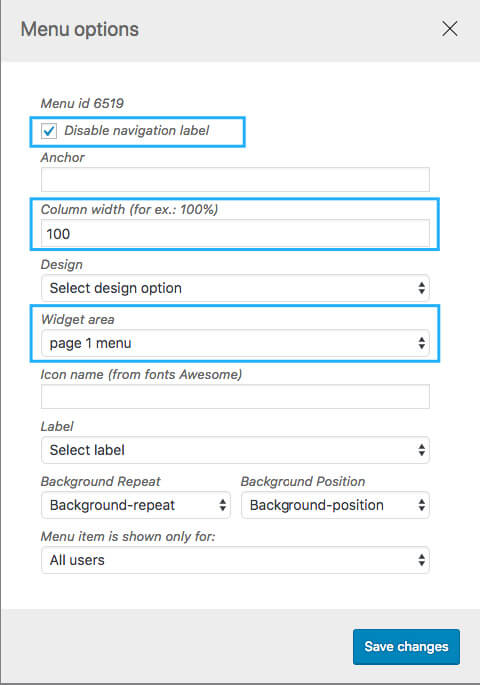The height and width of the screenshot is (685, 480).
Task: Click the stepper arrows on Design dropdown
Action: point(421,288)
